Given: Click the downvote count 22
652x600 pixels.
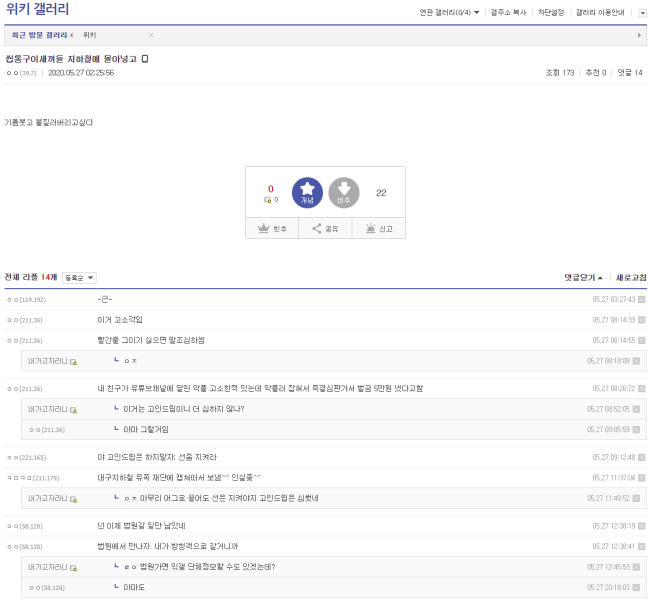Looking at the screenshot, I should 381,193.
